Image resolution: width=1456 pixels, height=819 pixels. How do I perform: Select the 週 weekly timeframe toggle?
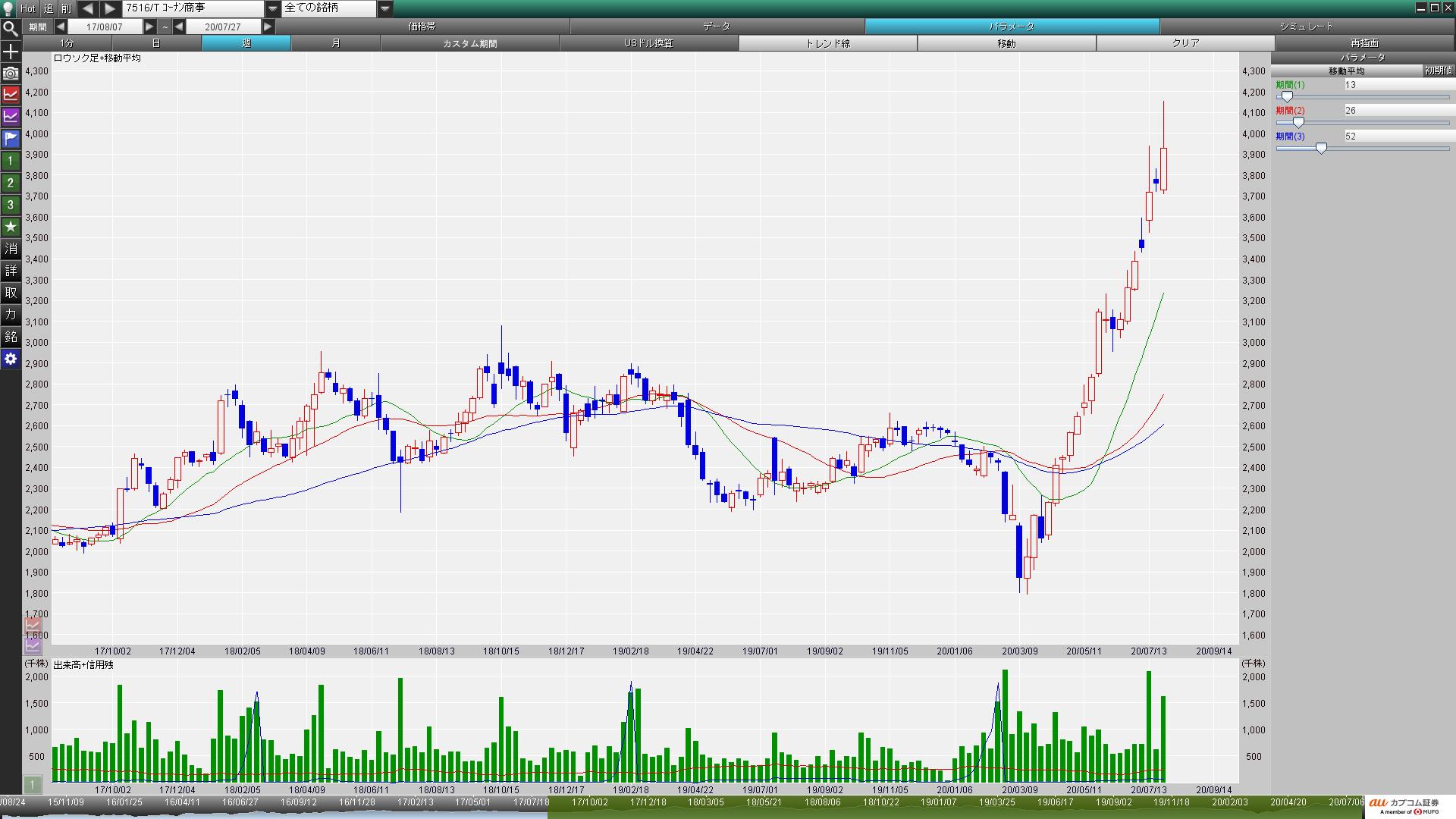pos(246,43)
